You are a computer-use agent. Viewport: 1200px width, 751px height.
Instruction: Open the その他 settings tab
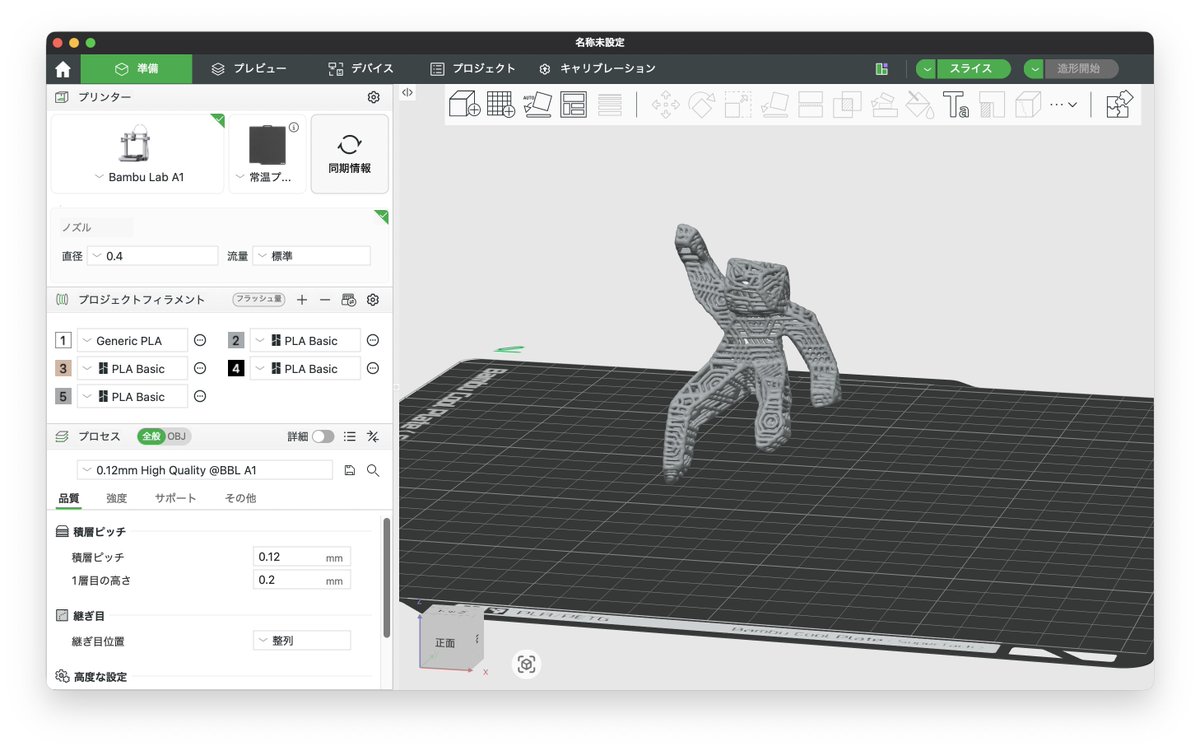[x=240, y=498]
